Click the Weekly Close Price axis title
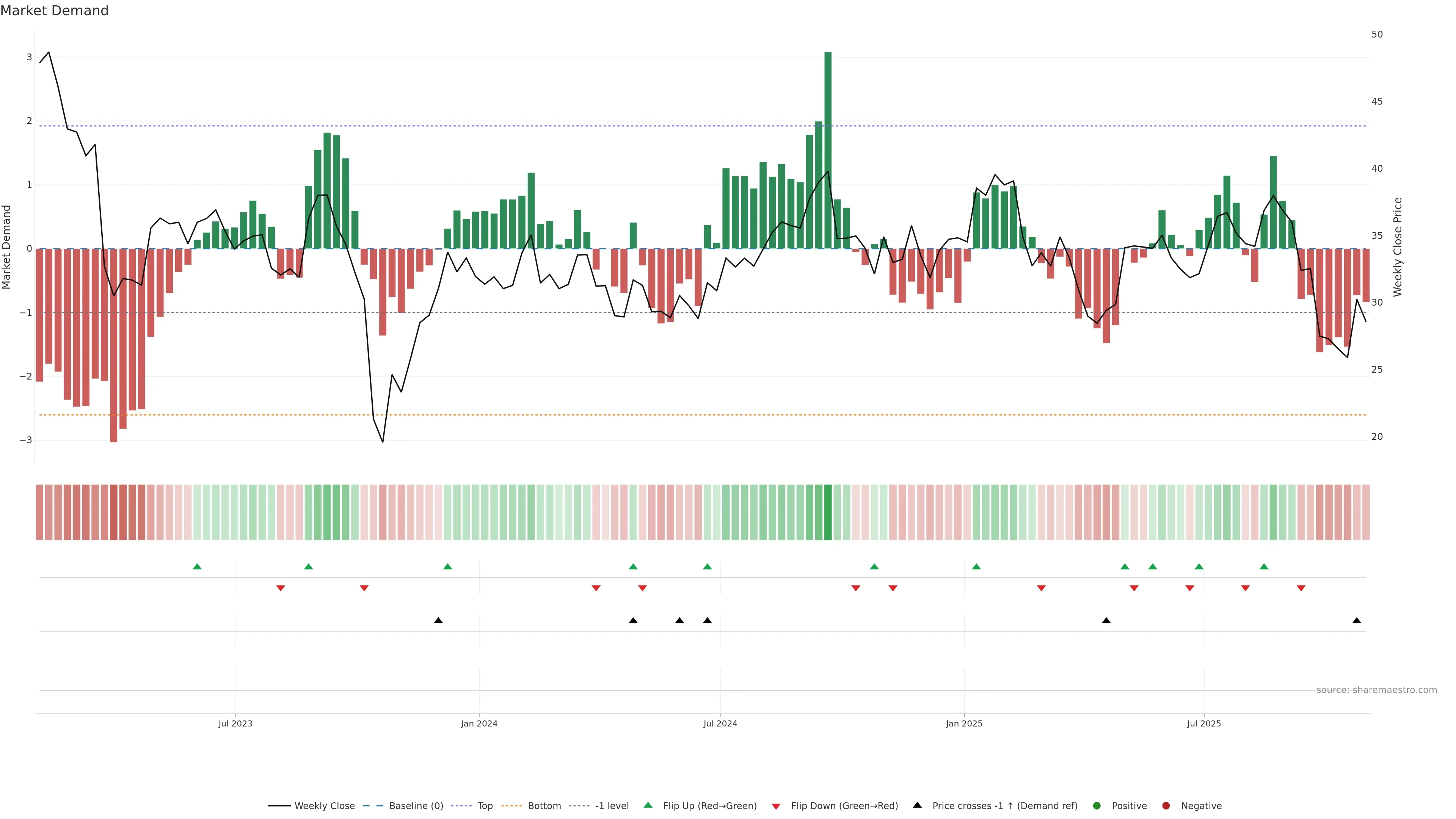 [1398, 247]
